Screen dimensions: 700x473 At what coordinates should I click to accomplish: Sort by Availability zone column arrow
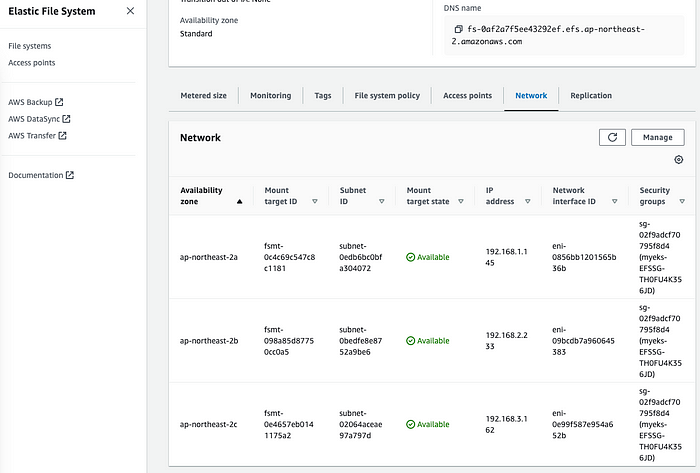[x=239, y=202]
